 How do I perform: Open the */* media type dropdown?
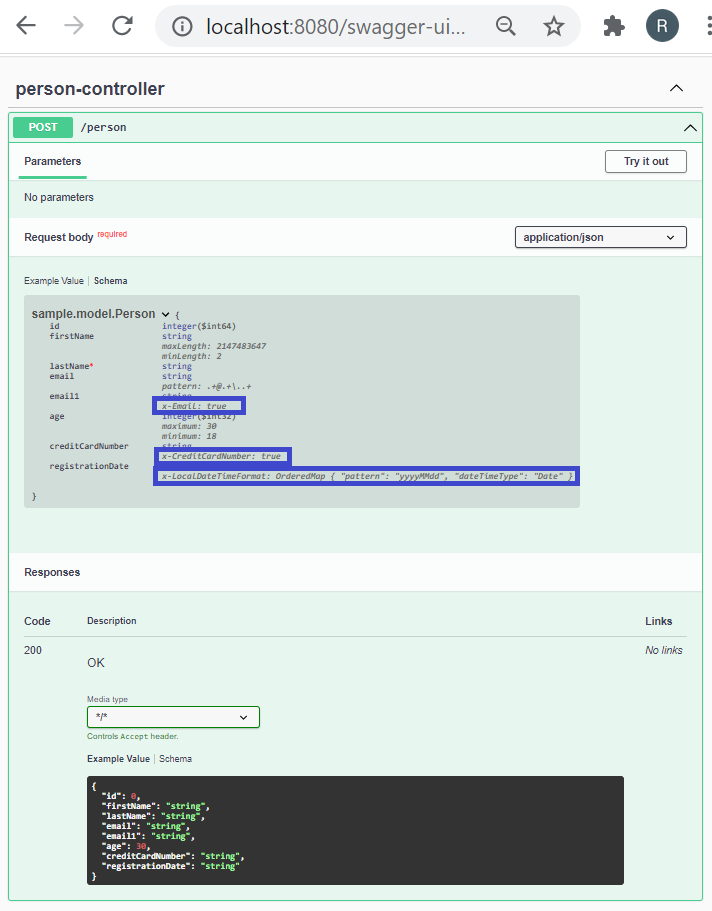173,717
